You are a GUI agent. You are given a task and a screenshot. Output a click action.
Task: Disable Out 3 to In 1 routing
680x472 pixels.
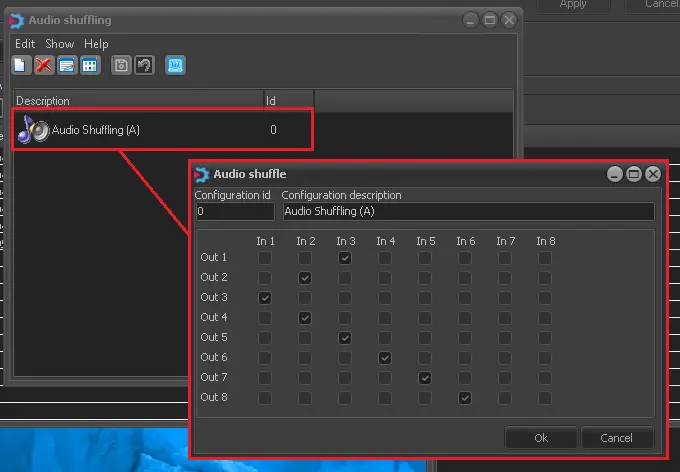(265, 298)
